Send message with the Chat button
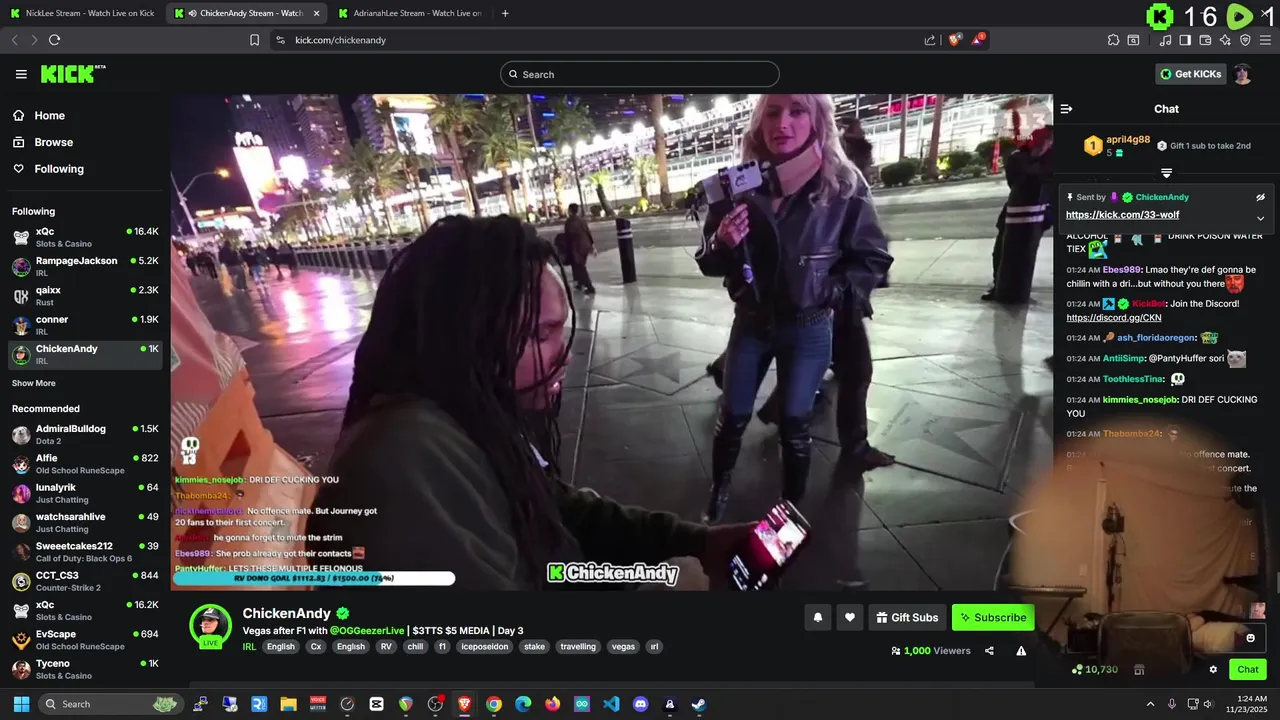Image resolution: width=1280 pixels, height=720 pixels. click(1248, 670)
